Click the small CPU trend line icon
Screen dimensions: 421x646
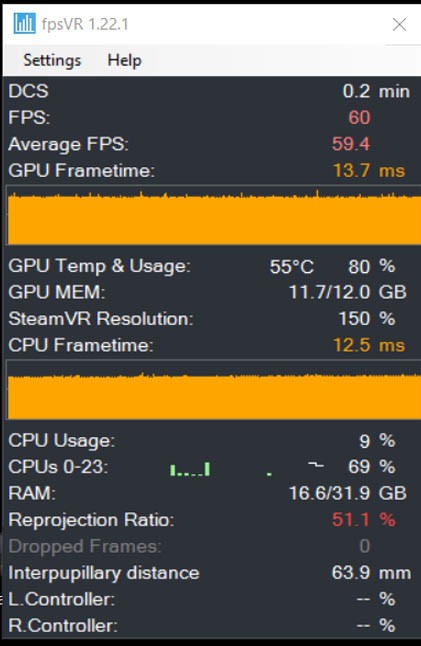click(x=316, y=465)
